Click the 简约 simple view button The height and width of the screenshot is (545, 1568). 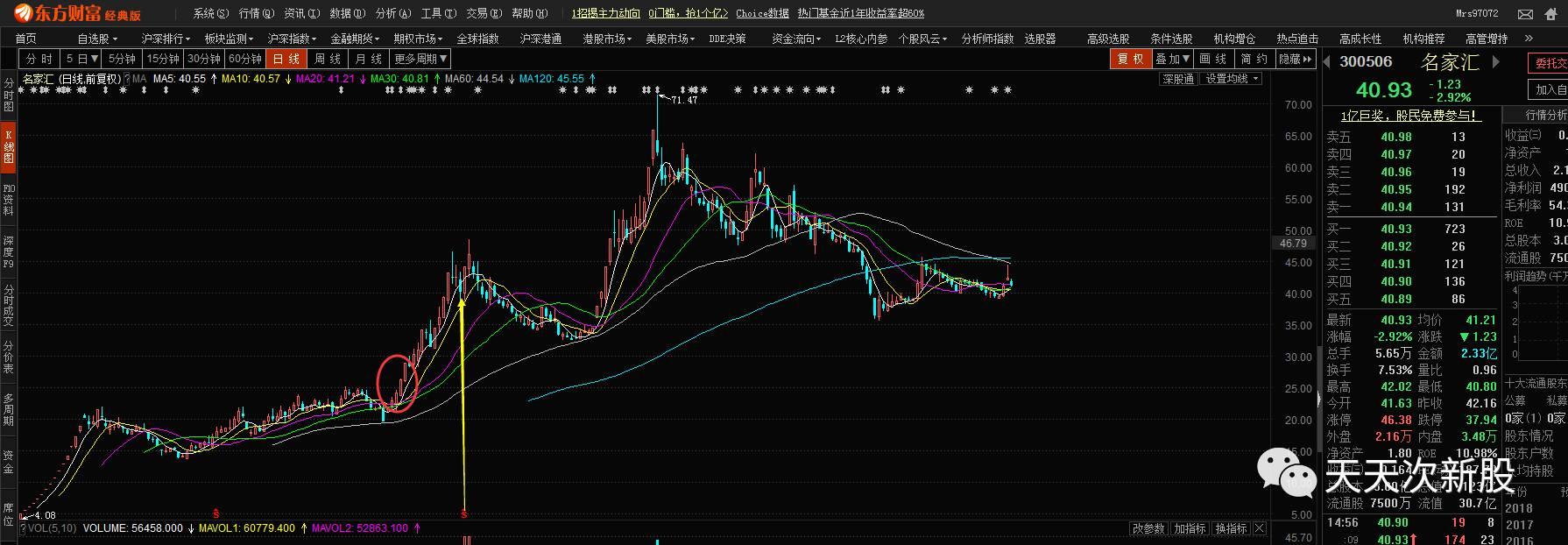pos(1254,59)
